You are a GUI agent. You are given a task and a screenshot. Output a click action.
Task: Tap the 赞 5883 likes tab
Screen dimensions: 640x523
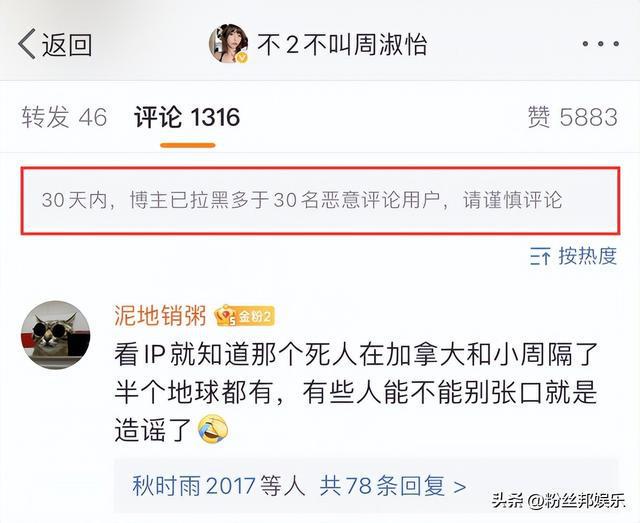[573, 117]
